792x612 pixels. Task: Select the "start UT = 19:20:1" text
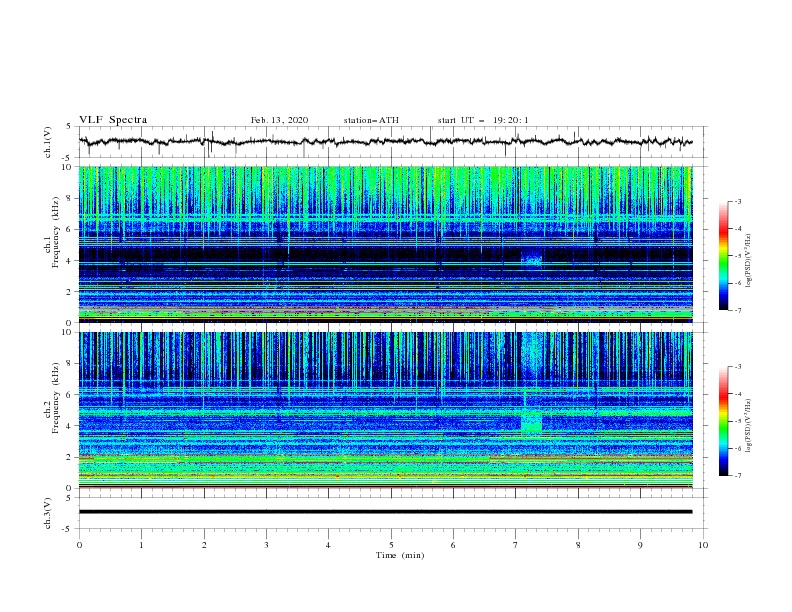483,120
